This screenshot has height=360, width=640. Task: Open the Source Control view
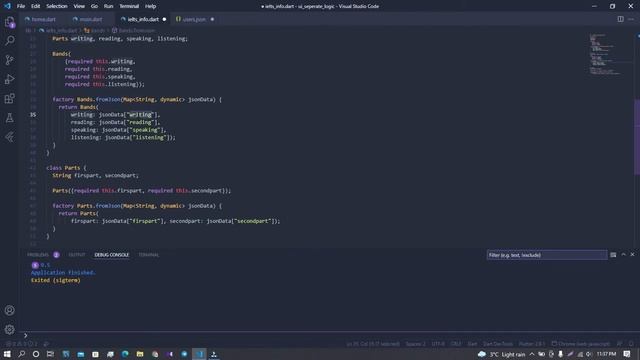click(9, 60)
